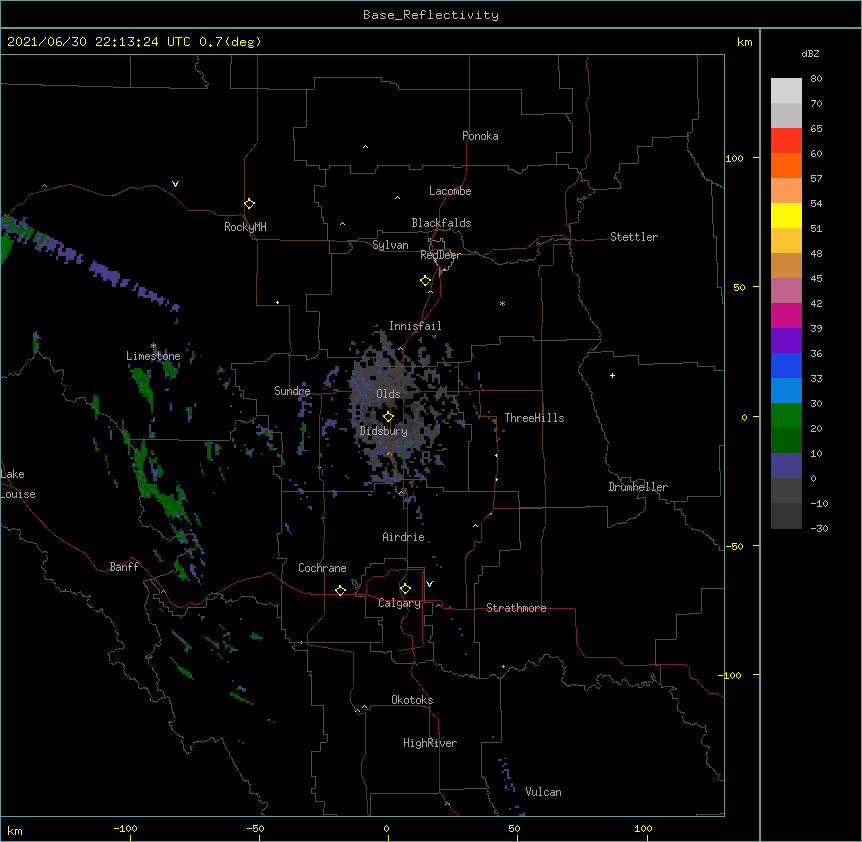Image resolution: width=862 pixels, height=842 pixels.
Task: Click the Olds label
Action: 388,394
